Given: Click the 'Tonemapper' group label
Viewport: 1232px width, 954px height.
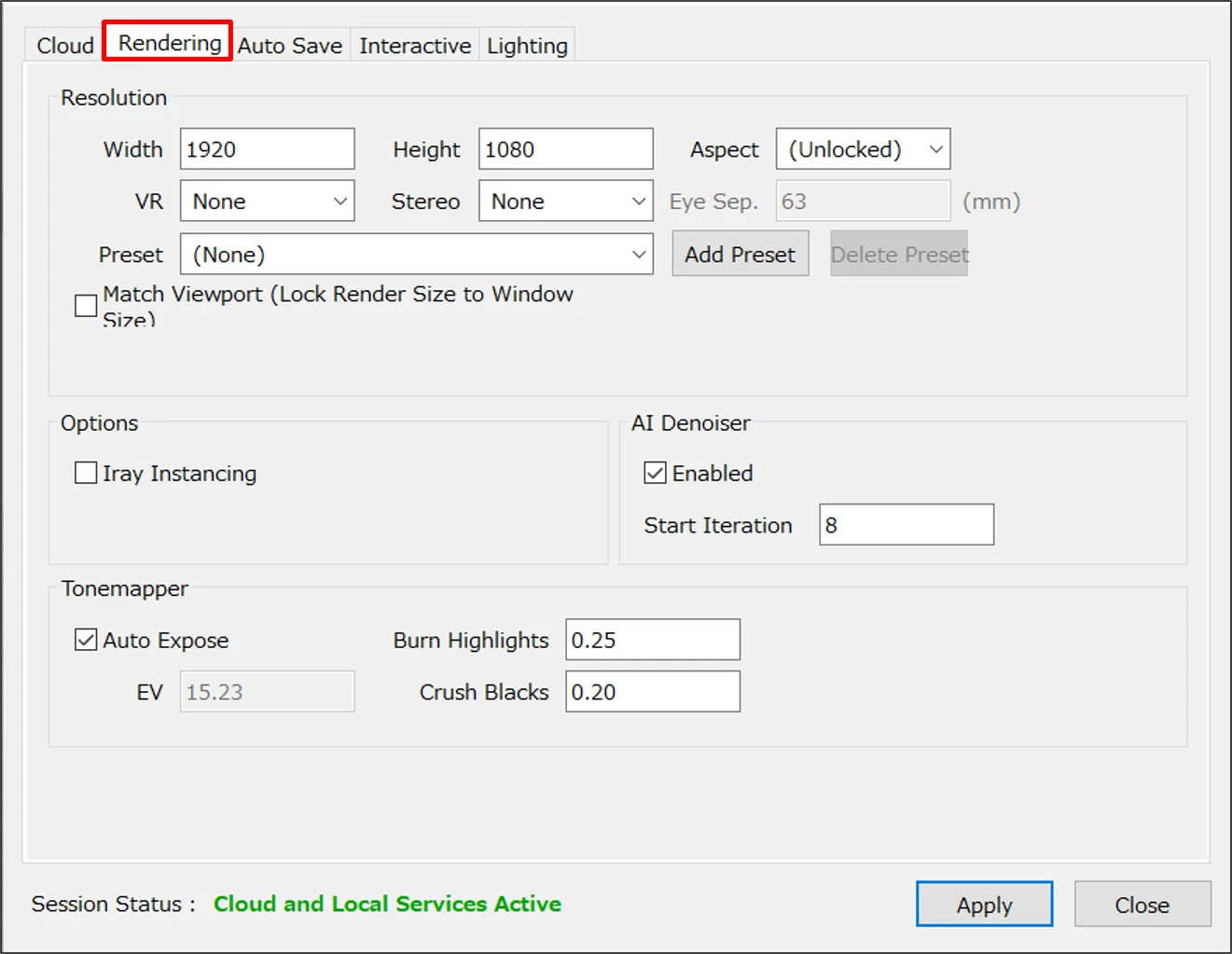Looking at the screenshot, I should tap(125, 589).
